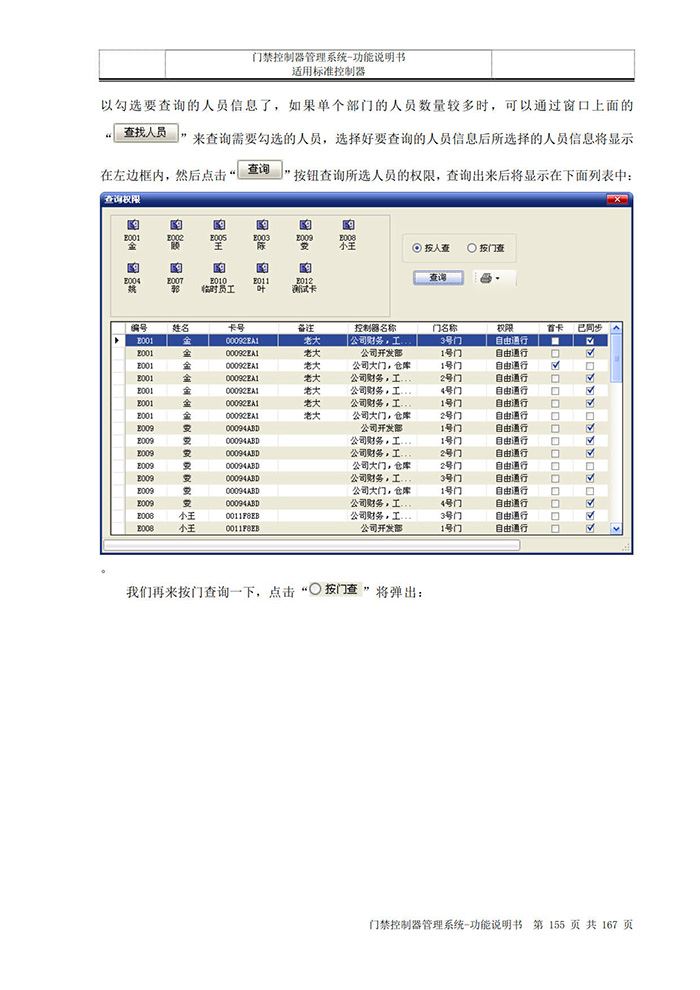Toggle 已同步 checkbox in E009 公司大门 1号门 row
Screen dimensions: 700x990
[590, 491]
